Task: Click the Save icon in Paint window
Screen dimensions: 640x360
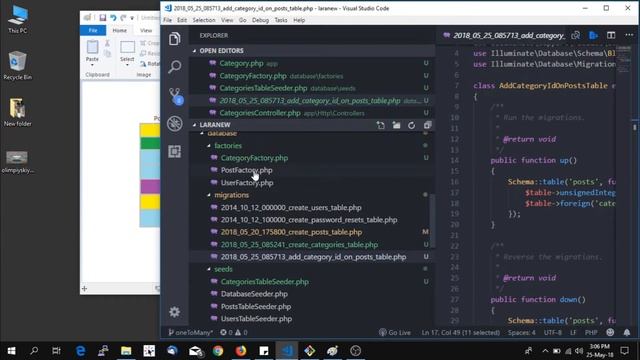Action: 102,18
